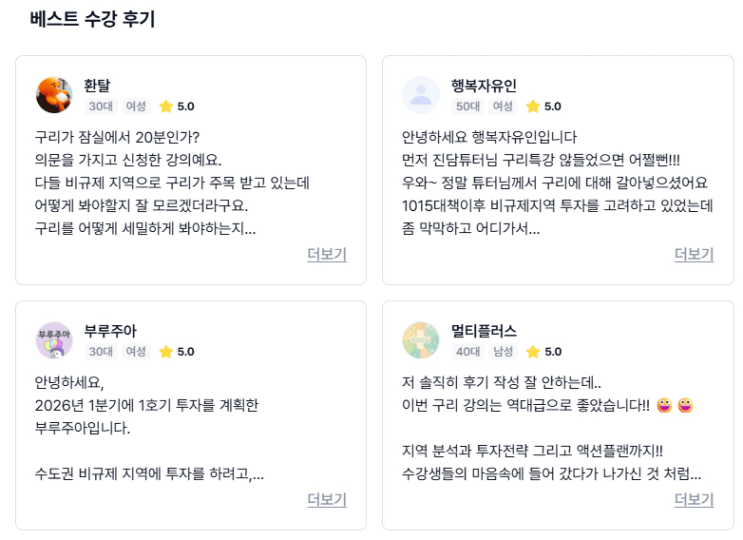This screenshot has width=743, height=540.
Task: Click the star rating icon for 환탈
Action: 166,106
